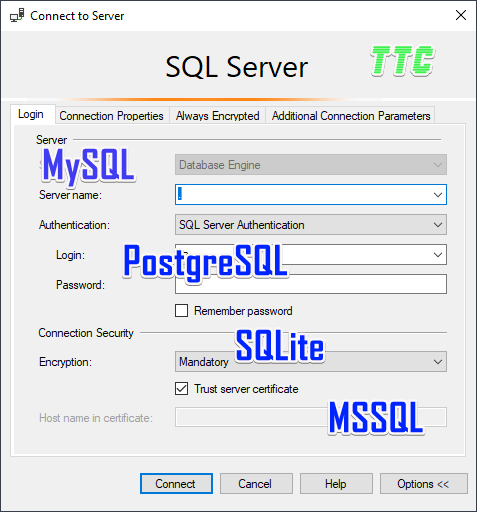The width and height of the screenshot is (477, 512).
Task: Open the Connection Properties tab
Action: [111, 116]
